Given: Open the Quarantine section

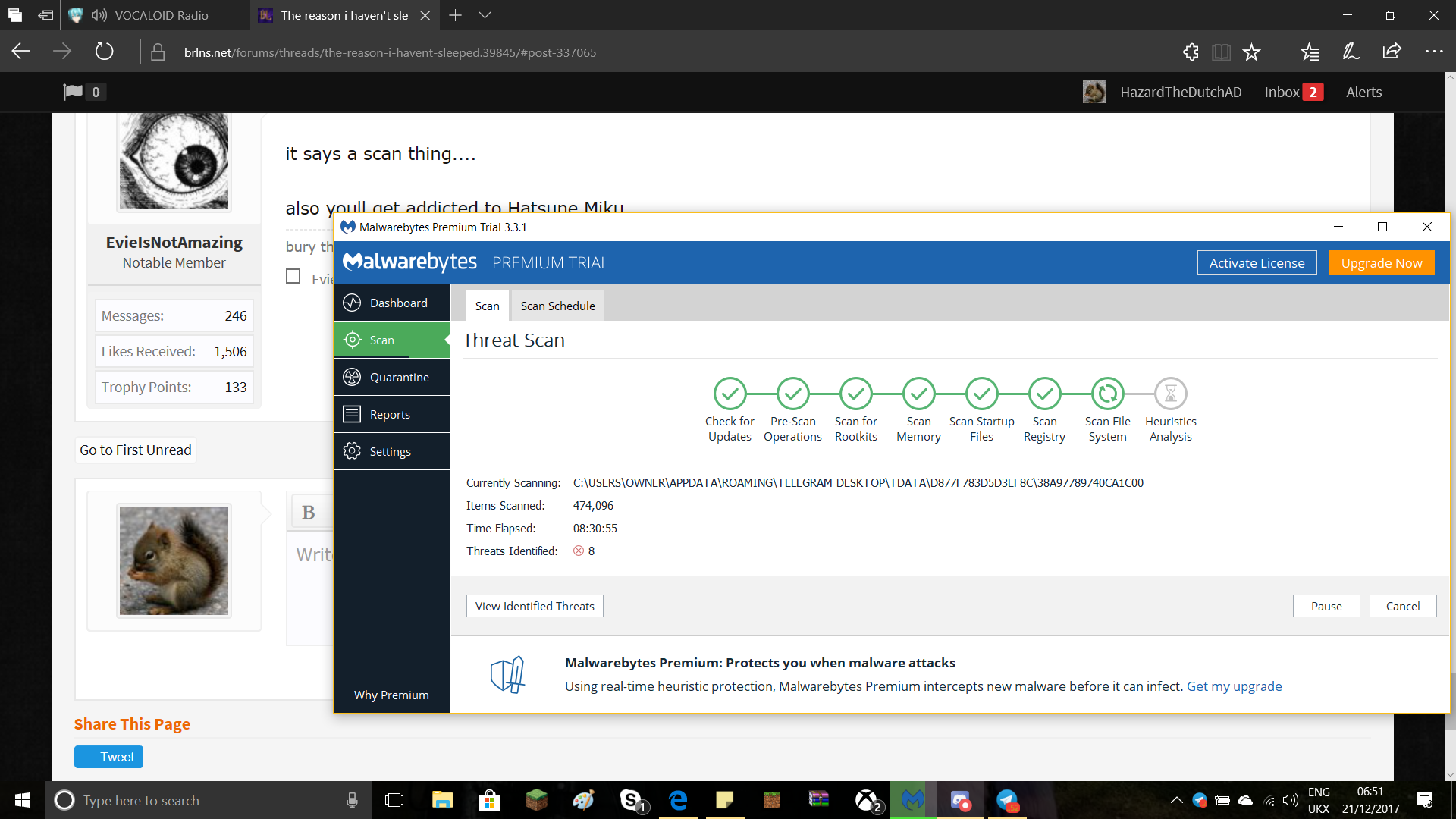Looking at the screenshot, I should click(392, 377).
